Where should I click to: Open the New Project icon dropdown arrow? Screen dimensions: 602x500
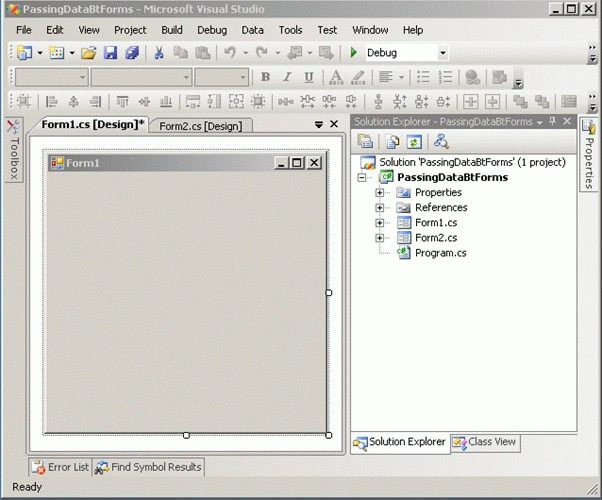(40, 53)
